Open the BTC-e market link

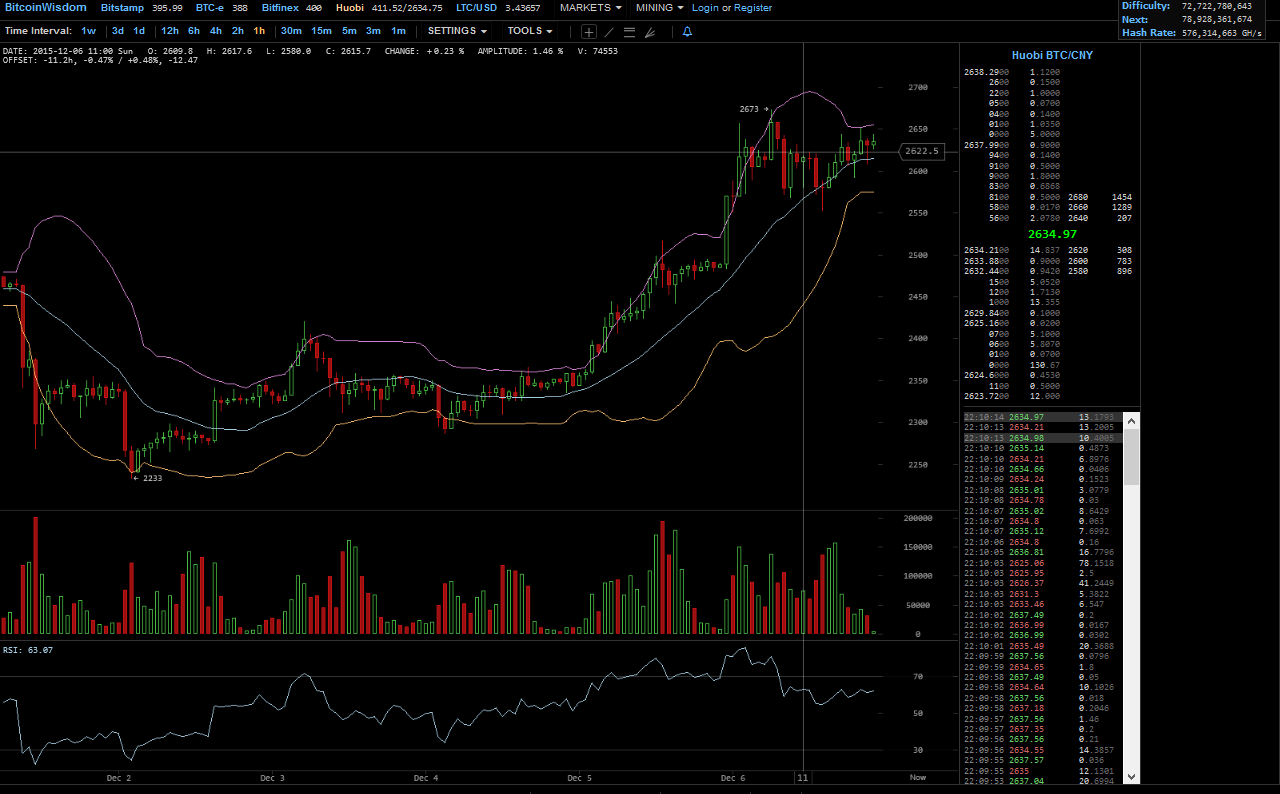[x=210, y=7]
